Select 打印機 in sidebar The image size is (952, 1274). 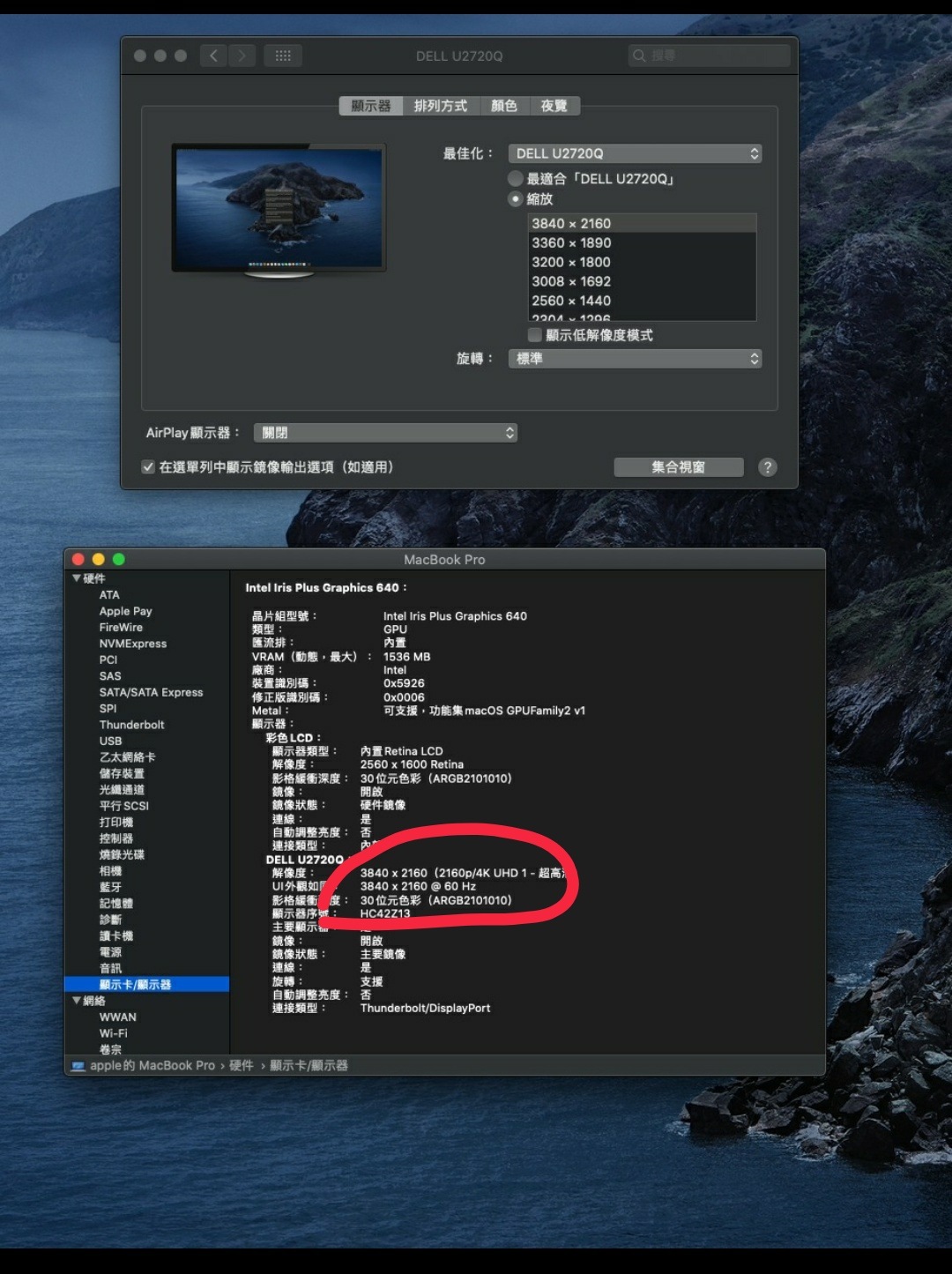[116, 823]
